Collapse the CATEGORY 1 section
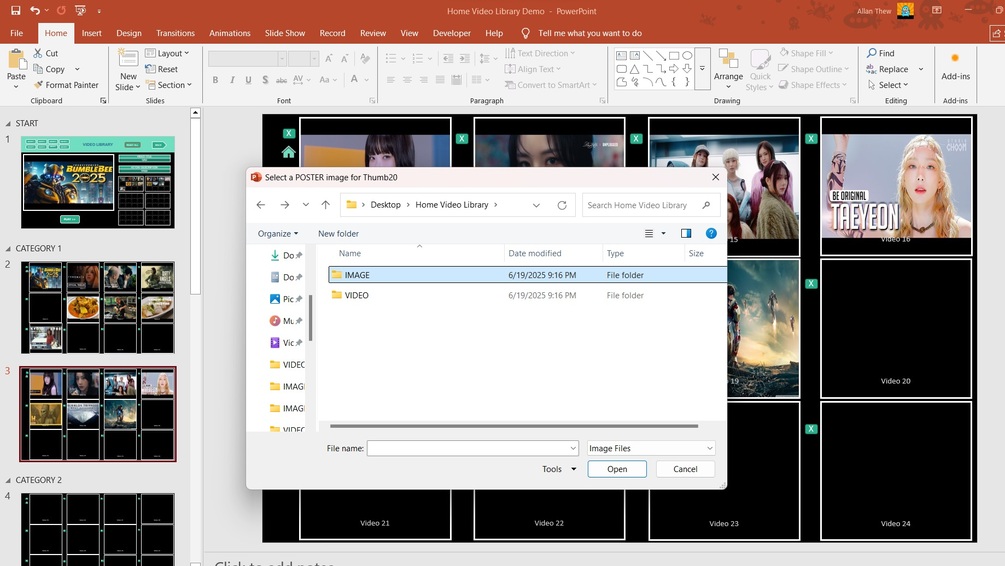The height and width of the screenshot is (566, 1005). (x=8, y=249)
